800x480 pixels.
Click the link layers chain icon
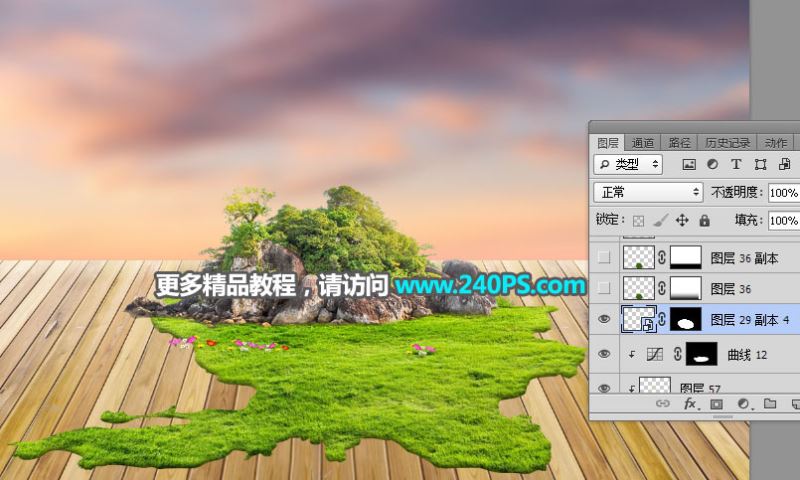(x=662, y=404)
